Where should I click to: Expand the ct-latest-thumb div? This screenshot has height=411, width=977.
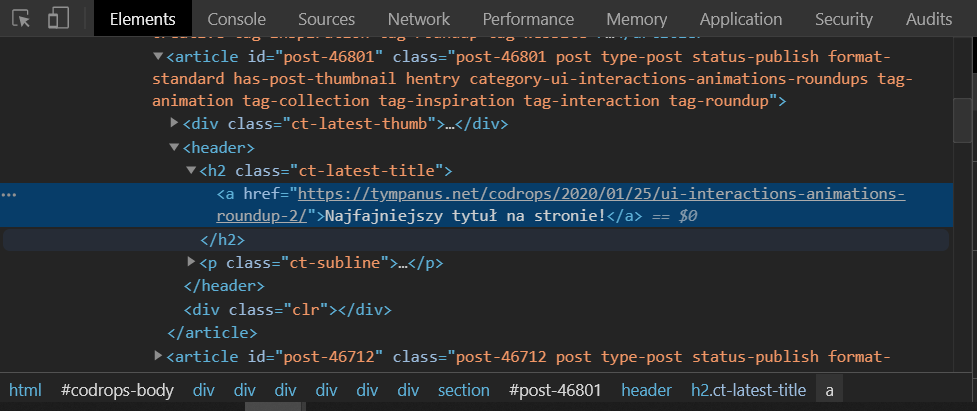pos(174,123)
